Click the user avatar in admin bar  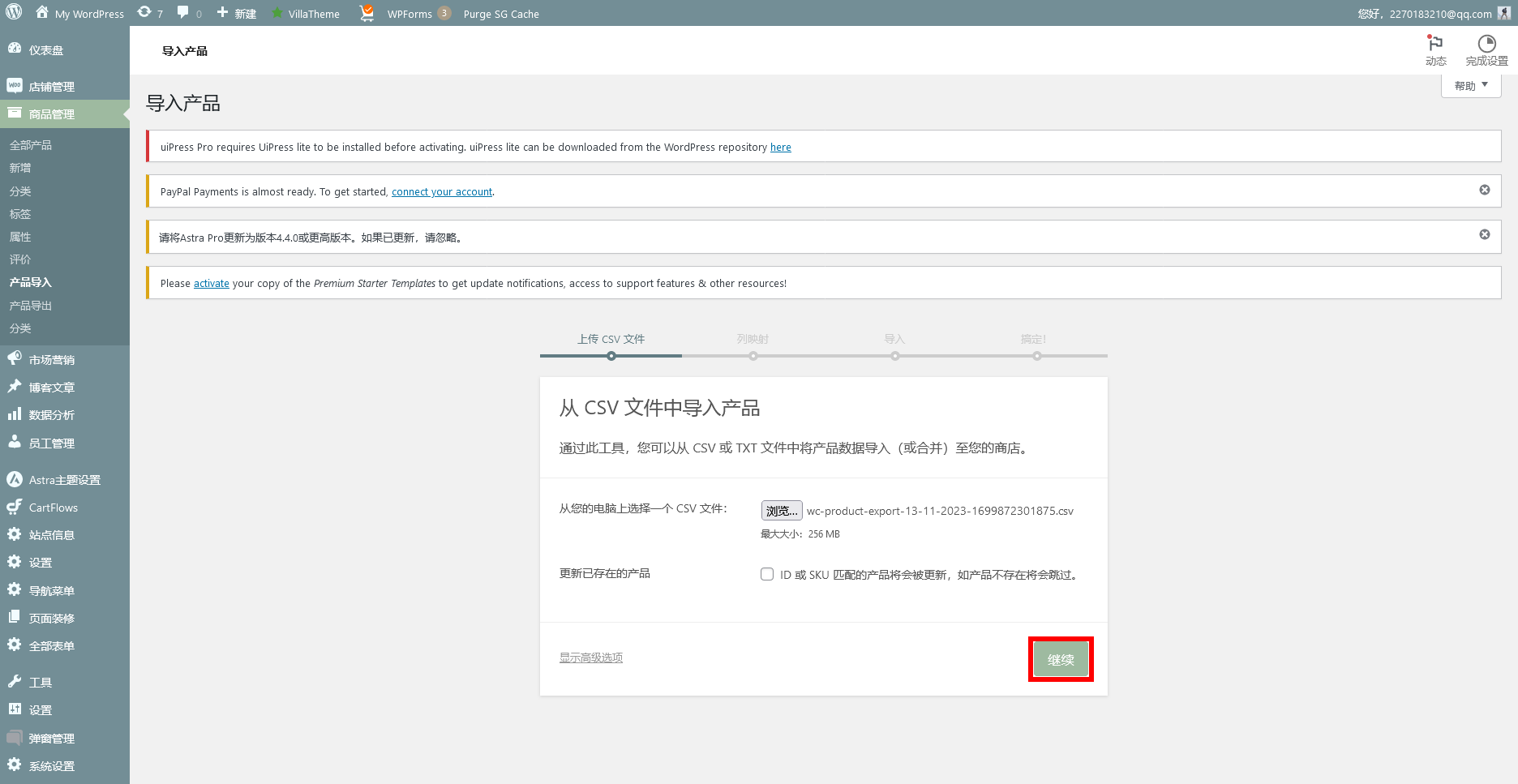click(1506, 12)
